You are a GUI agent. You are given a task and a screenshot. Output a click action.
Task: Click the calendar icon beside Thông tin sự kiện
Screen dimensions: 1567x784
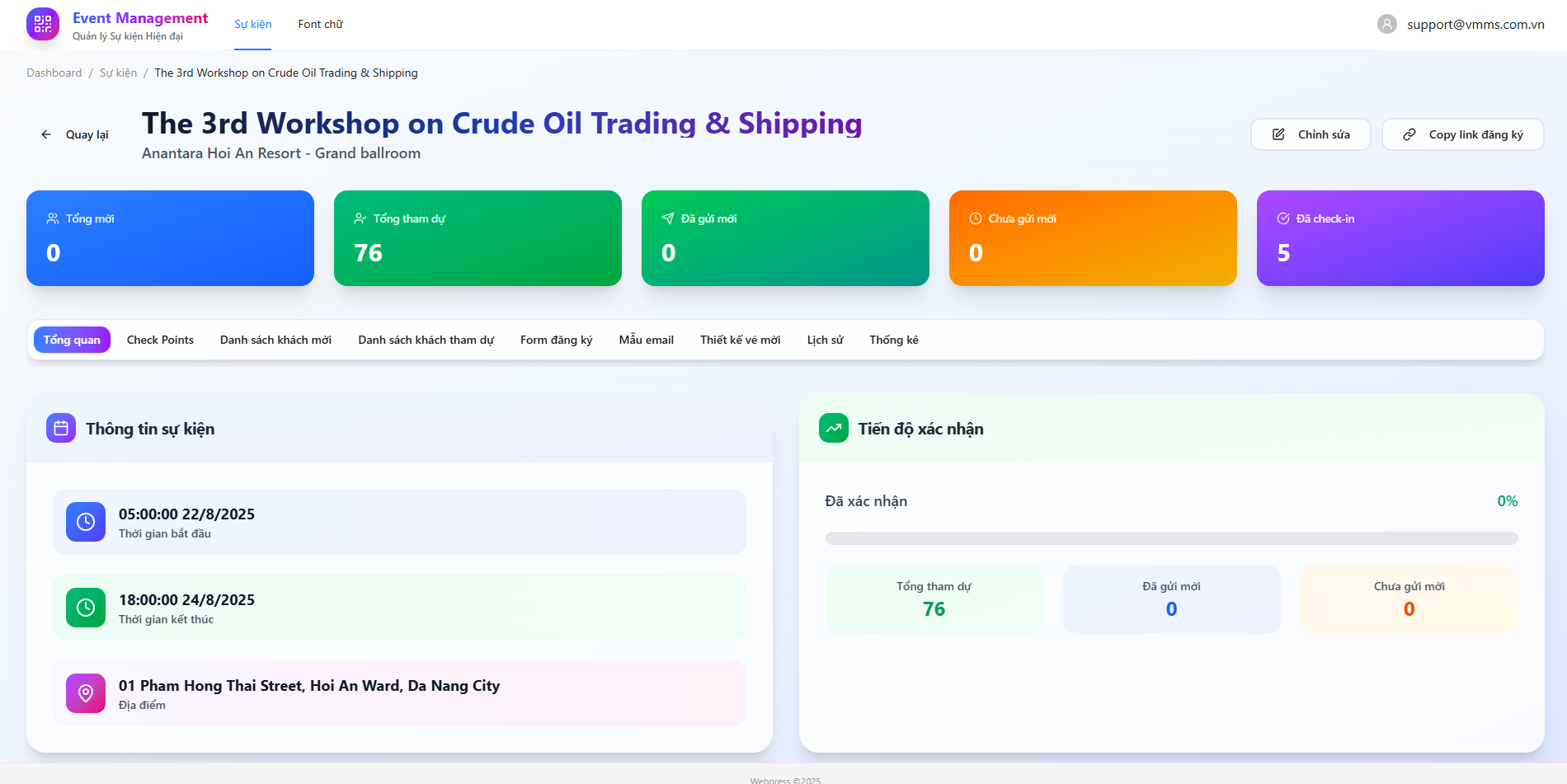[61, 429]
